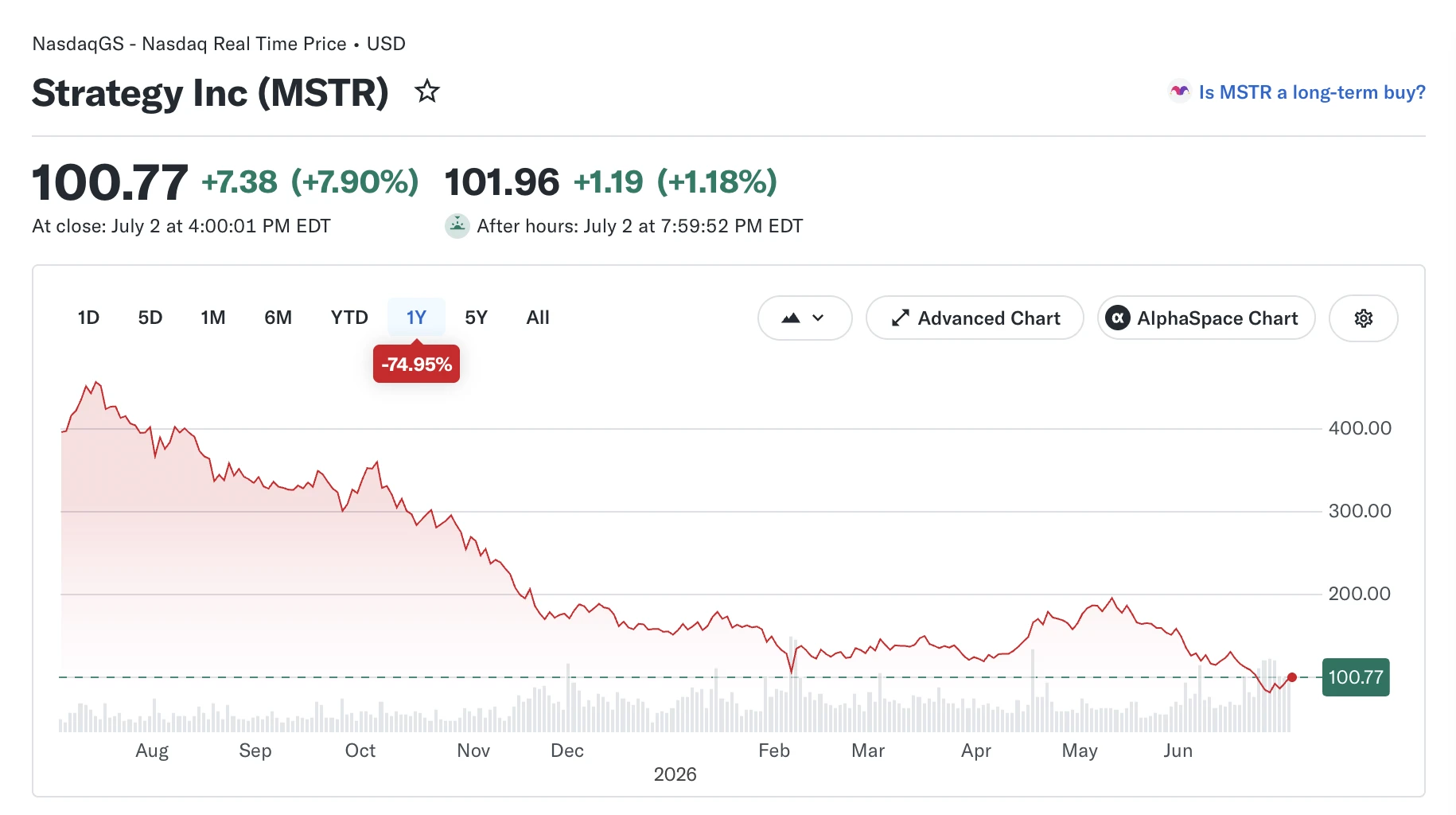The image size is (1456, 815).
Task: Click the purple AI icon beside long-term buy
Action: 1179,92
